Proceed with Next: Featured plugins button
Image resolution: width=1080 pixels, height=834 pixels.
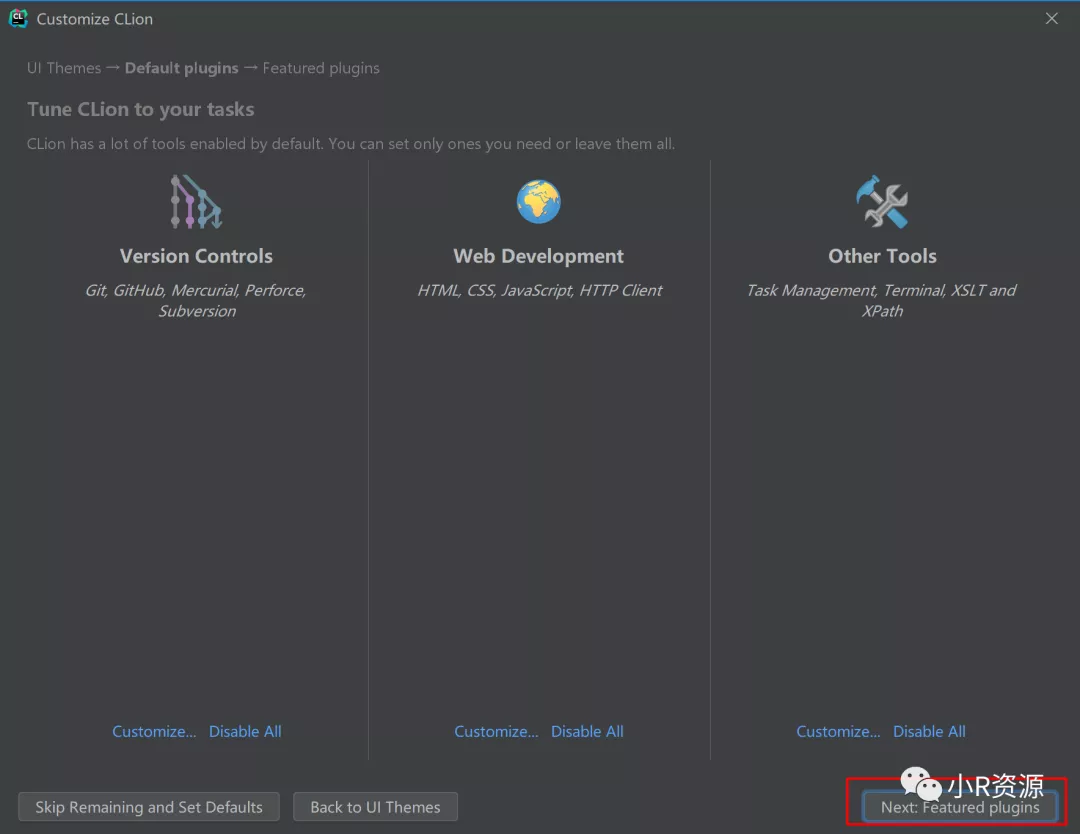pos(959,806)
